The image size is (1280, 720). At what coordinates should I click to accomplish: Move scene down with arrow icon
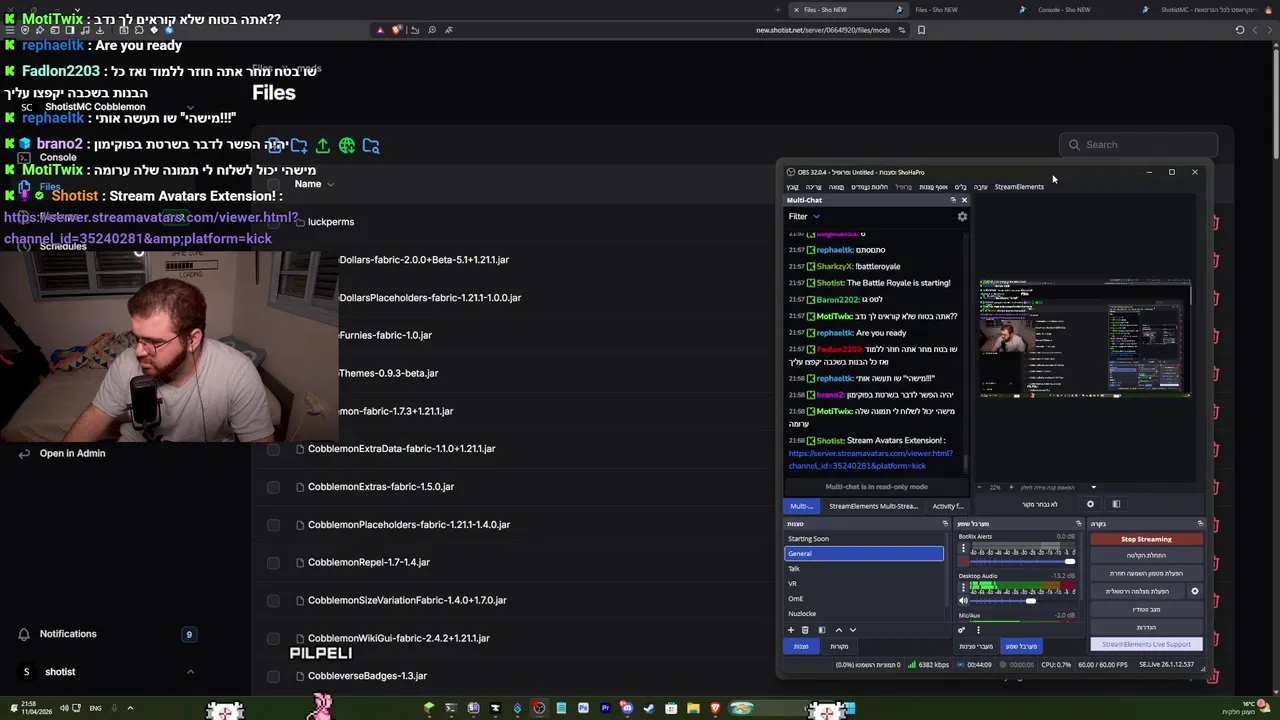(x=853, y=630)
